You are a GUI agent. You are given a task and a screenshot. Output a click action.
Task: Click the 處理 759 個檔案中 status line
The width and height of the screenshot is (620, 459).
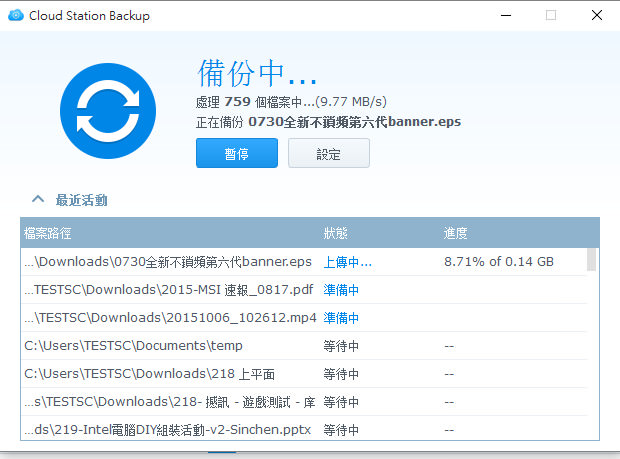click(291, 102)
